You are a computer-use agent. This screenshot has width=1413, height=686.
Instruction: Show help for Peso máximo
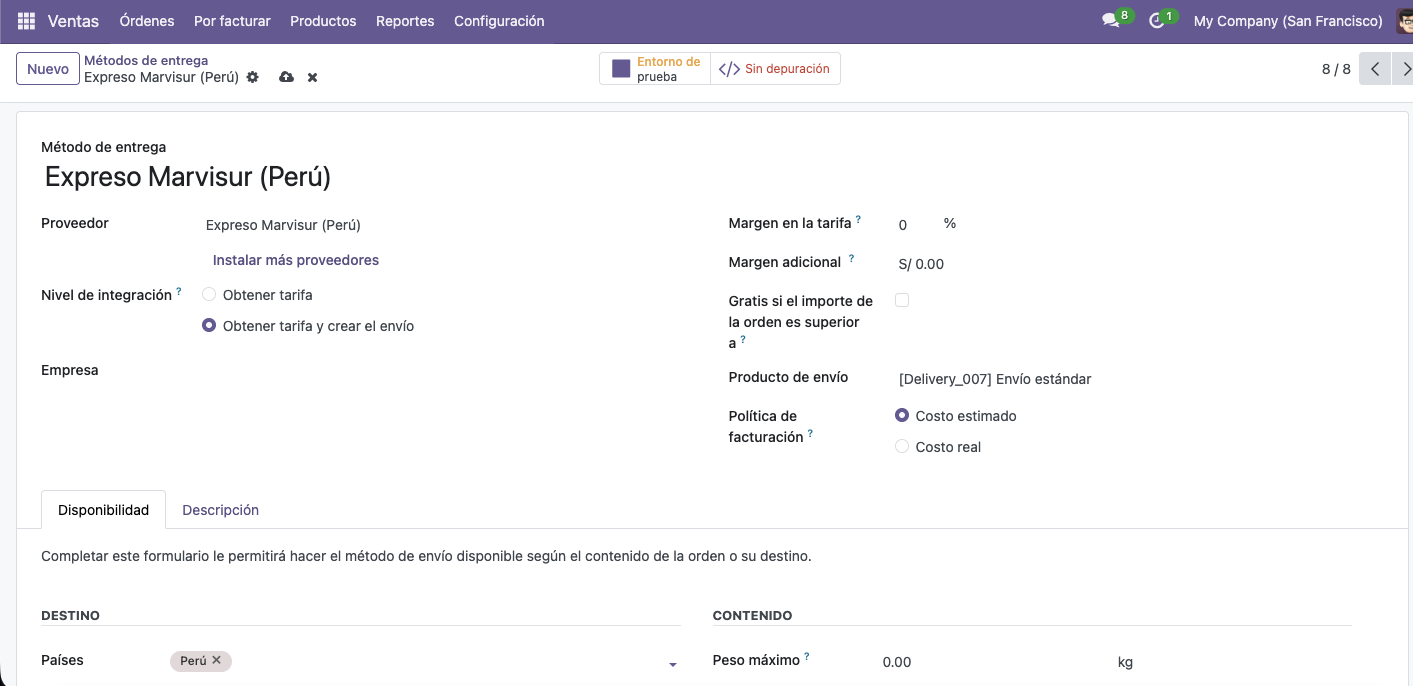coord(807,656)
